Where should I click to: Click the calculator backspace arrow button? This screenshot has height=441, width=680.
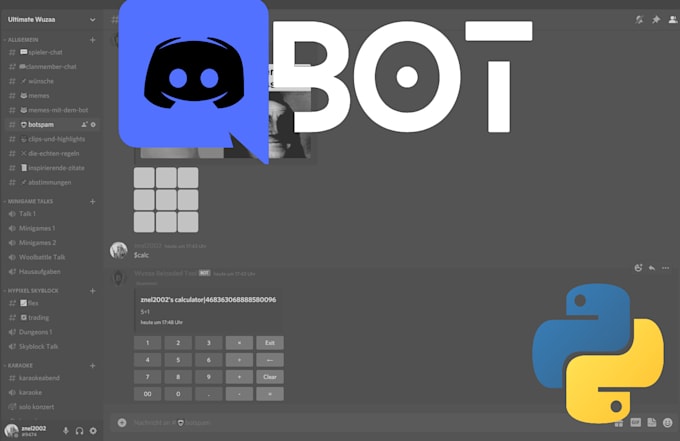tap(270, 360)
